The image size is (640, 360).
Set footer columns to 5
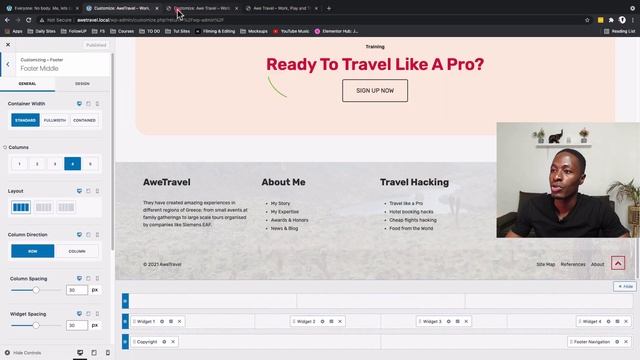point(90,164)
